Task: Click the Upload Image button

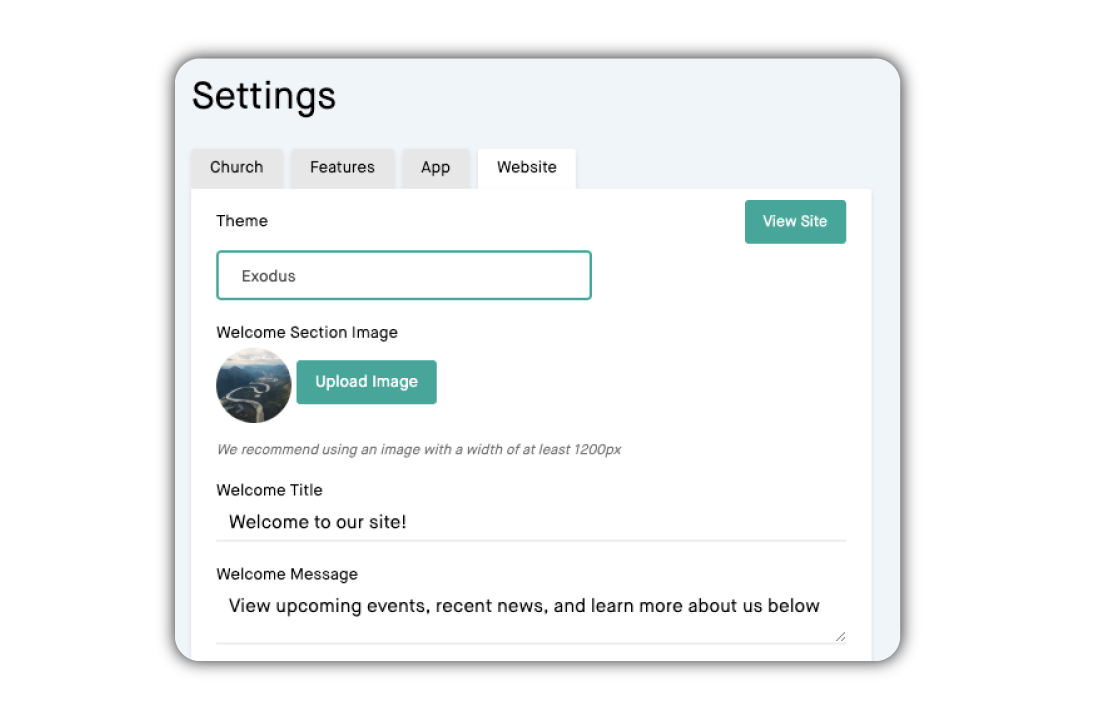Action: point(366,382)
